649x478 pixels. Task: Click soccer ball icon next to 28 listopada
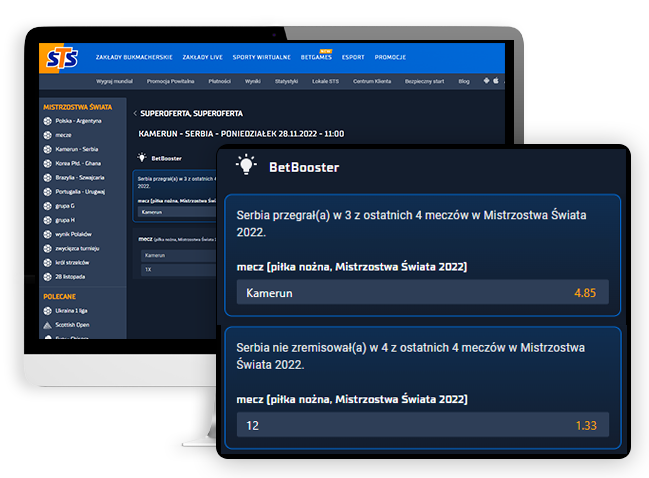[48, 277]
